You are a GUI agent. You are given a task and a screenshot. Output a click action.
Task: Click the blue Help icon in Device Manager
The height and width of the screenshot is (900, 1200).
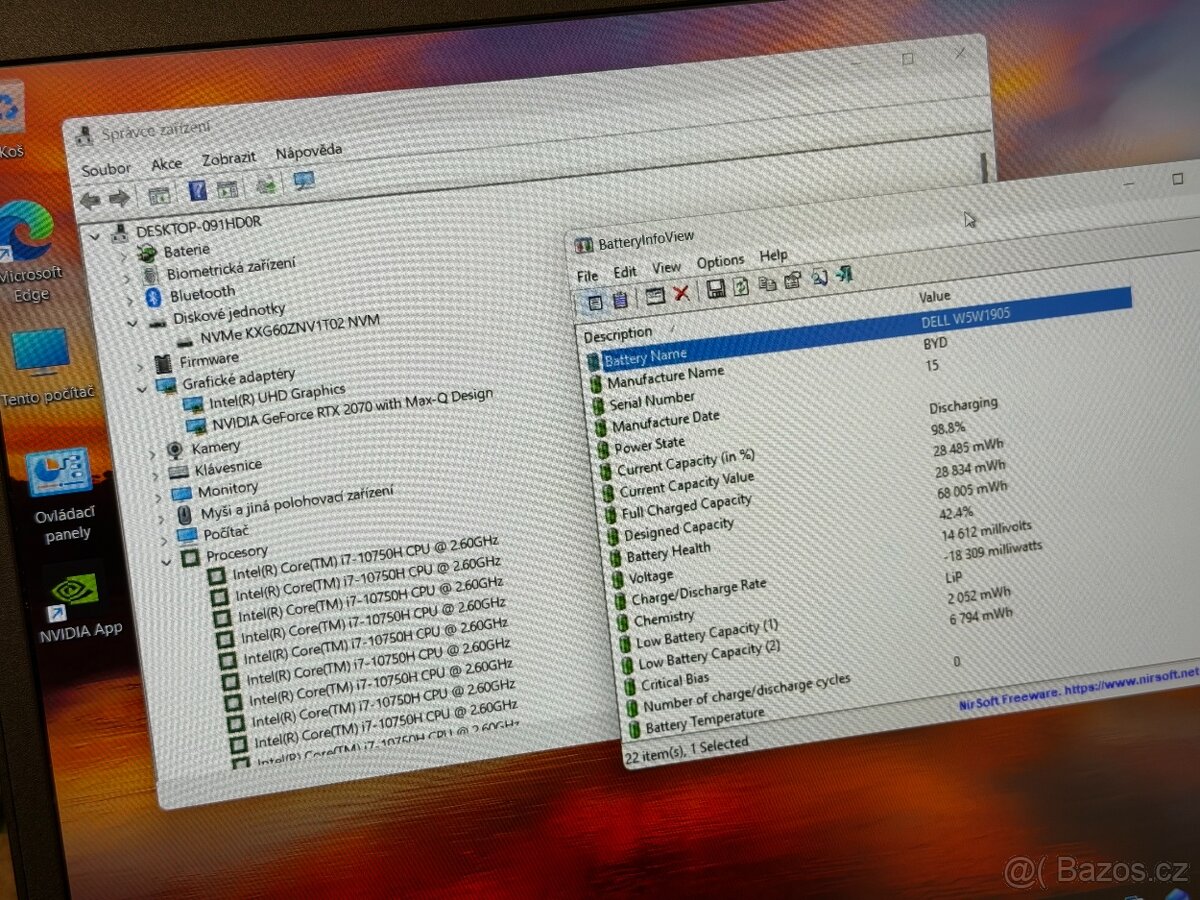(x=198, y=191)
